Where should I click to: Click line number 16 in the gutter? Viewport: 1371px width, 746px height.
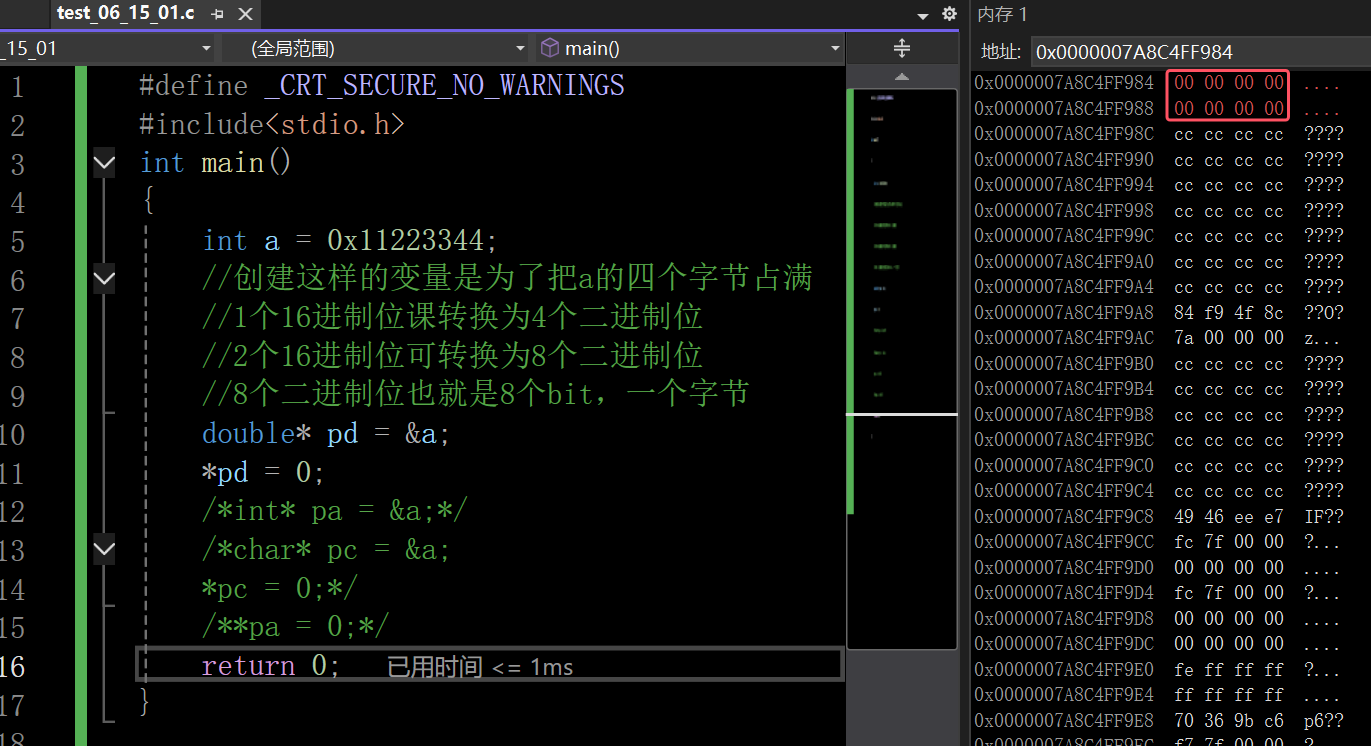click(x=12, y=667)
